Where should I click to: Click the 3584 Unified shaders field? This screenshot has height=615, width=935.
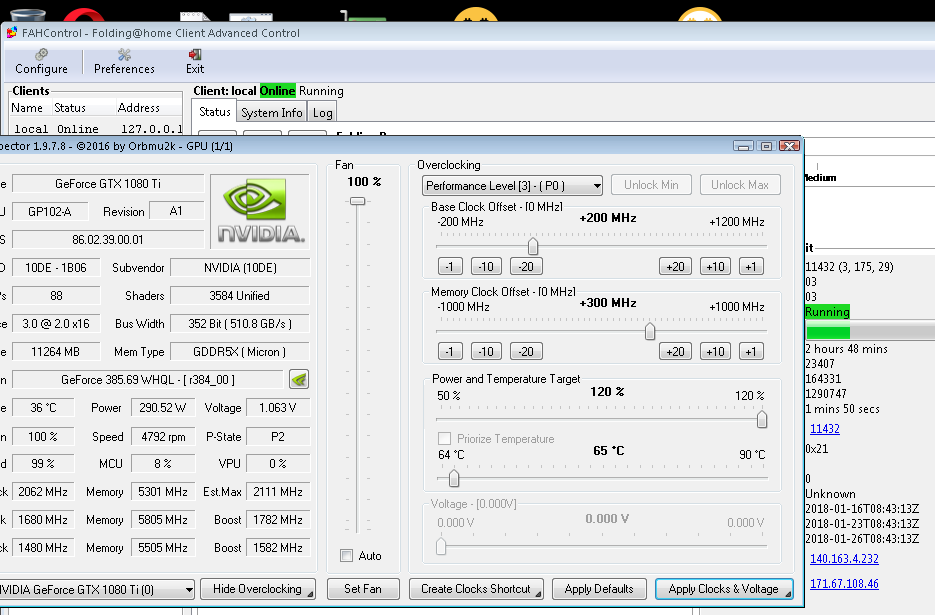pos(240,295)
